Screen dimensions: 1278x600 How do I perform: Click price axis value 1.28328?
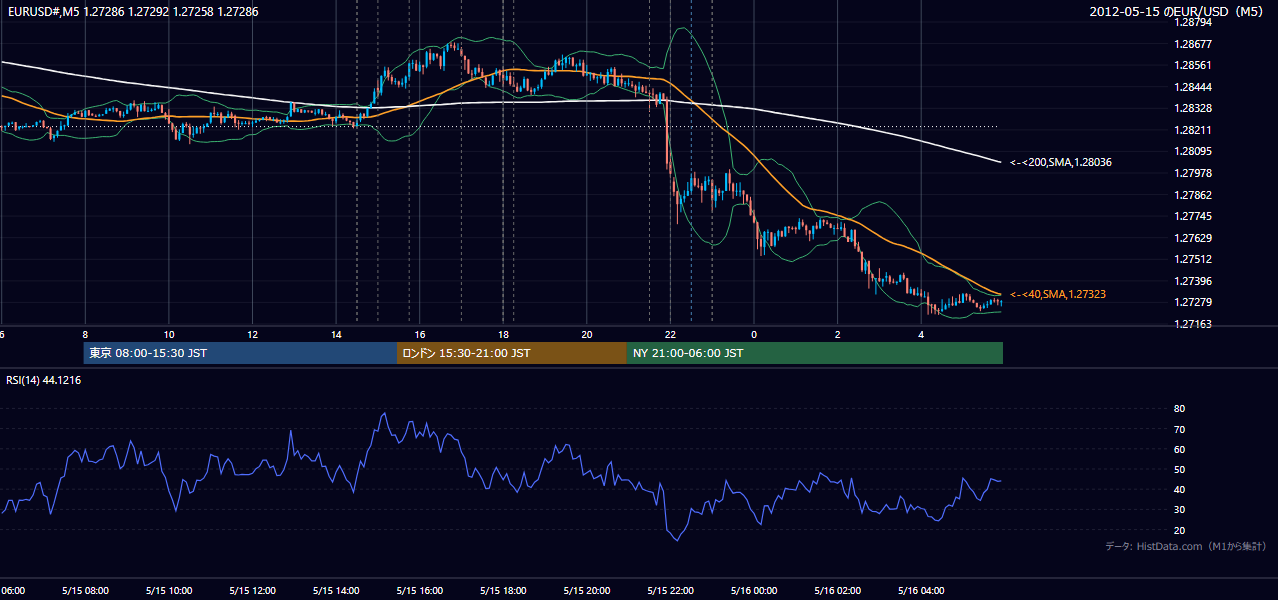tap(1193, 108)
